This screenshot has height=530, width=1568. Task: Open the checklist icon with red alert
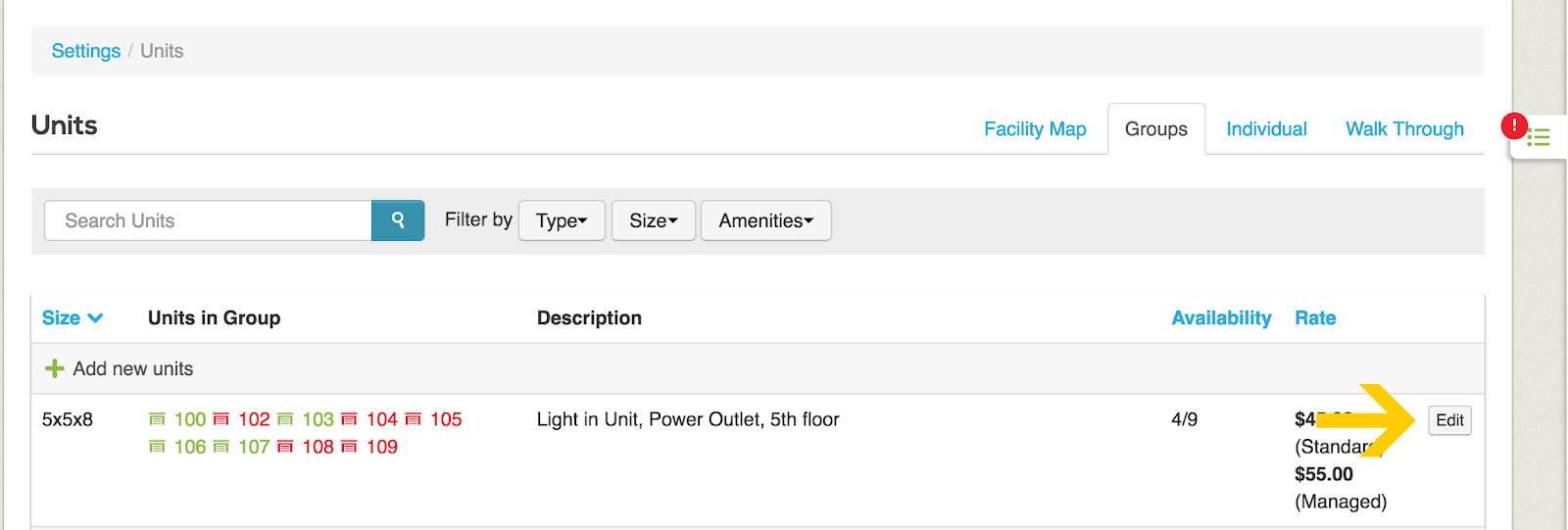pyautogui.click(x=1537, y=135)
